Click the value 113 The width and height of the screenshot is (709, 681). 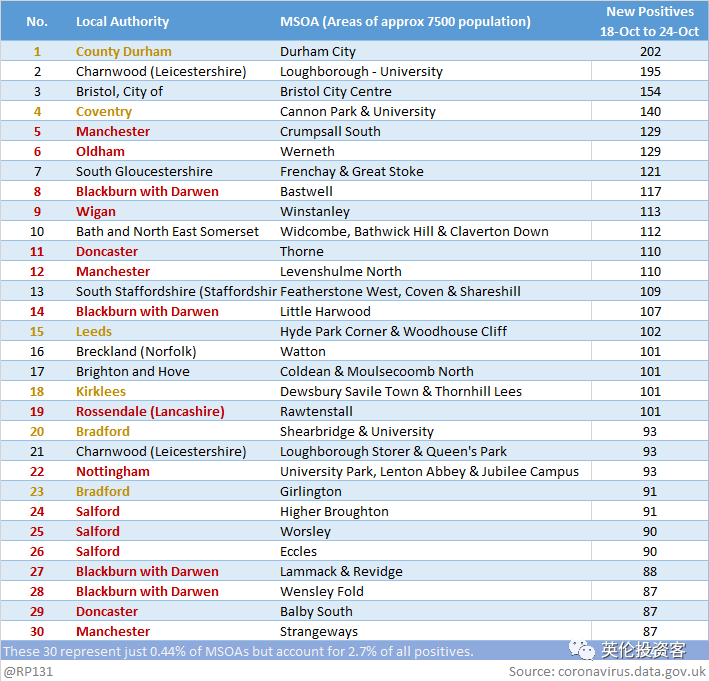650,211
